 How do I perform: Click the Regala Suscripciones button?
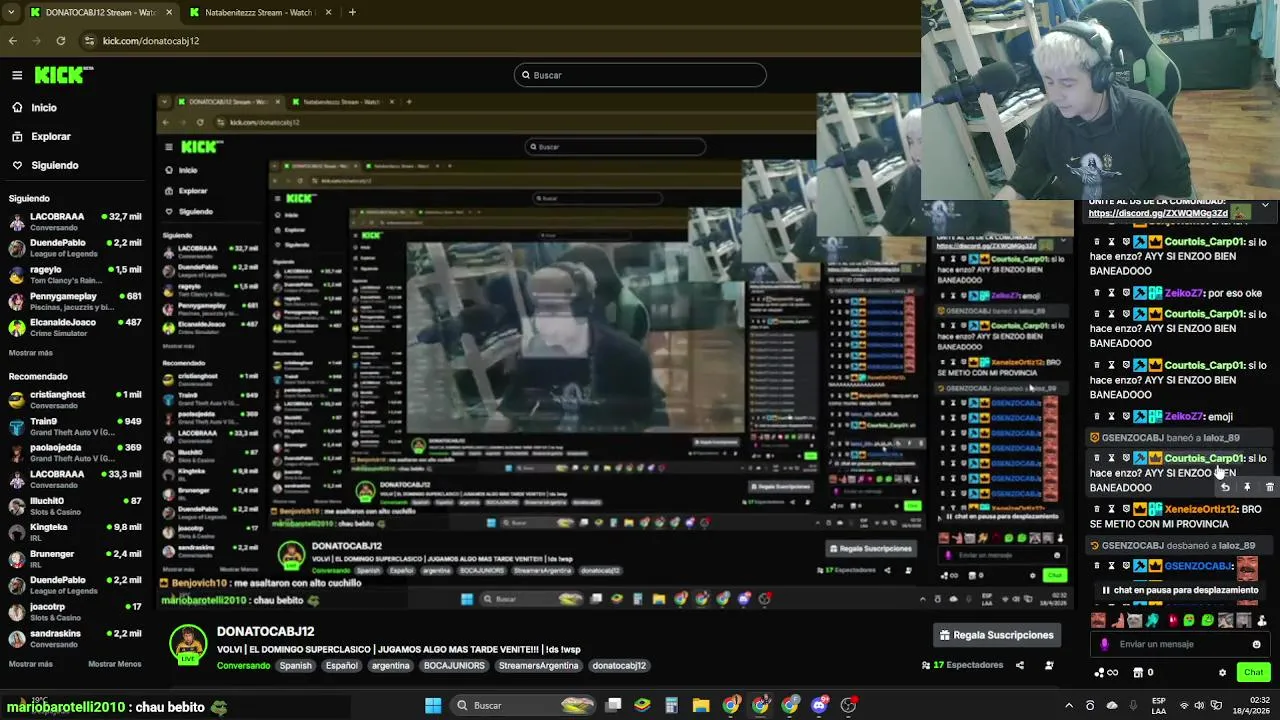[x=997, y=635]
